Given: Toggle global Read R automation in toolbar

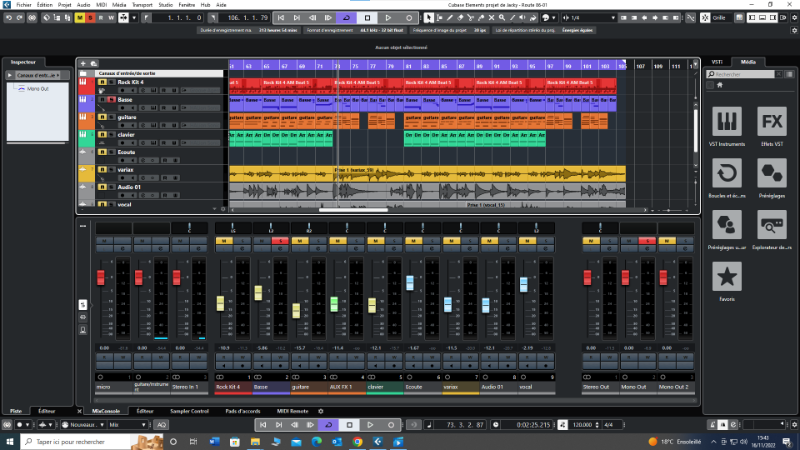Looking at the screenshot, I should (x=101, y=18).
